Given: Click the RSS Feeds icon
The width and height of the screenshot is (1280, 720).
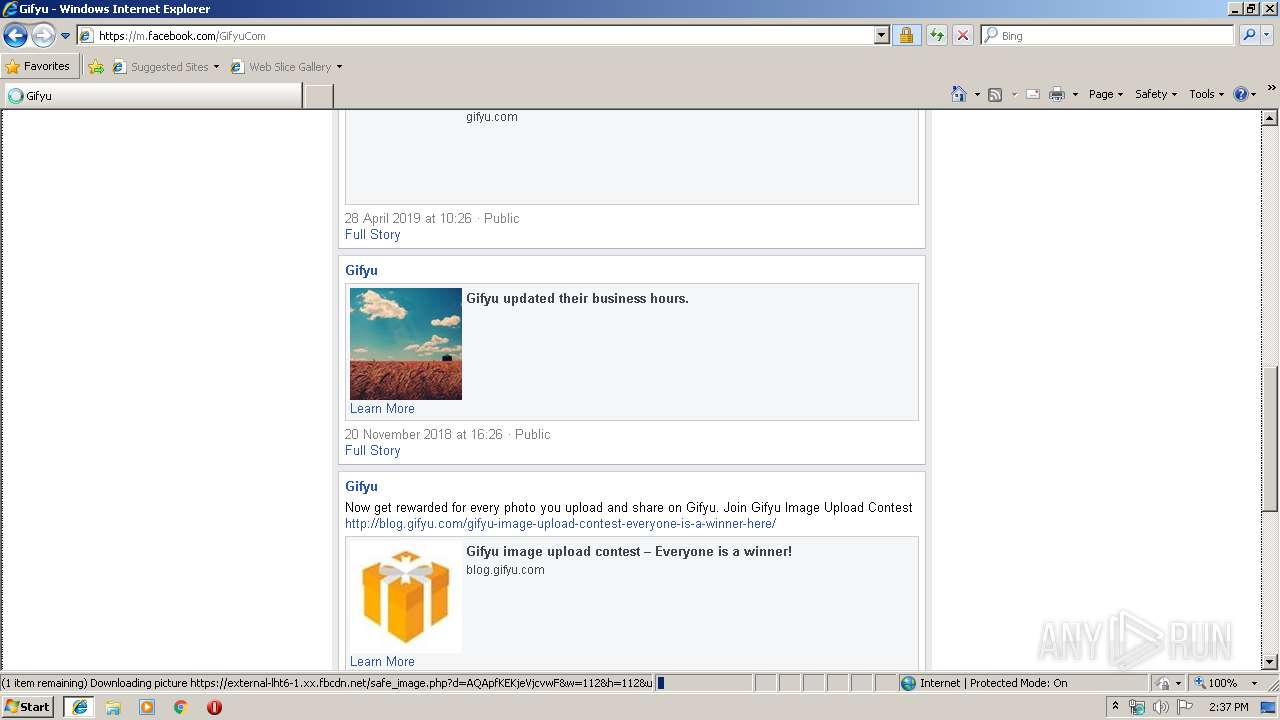Looking at the screenshot, I should click(995, 94).
